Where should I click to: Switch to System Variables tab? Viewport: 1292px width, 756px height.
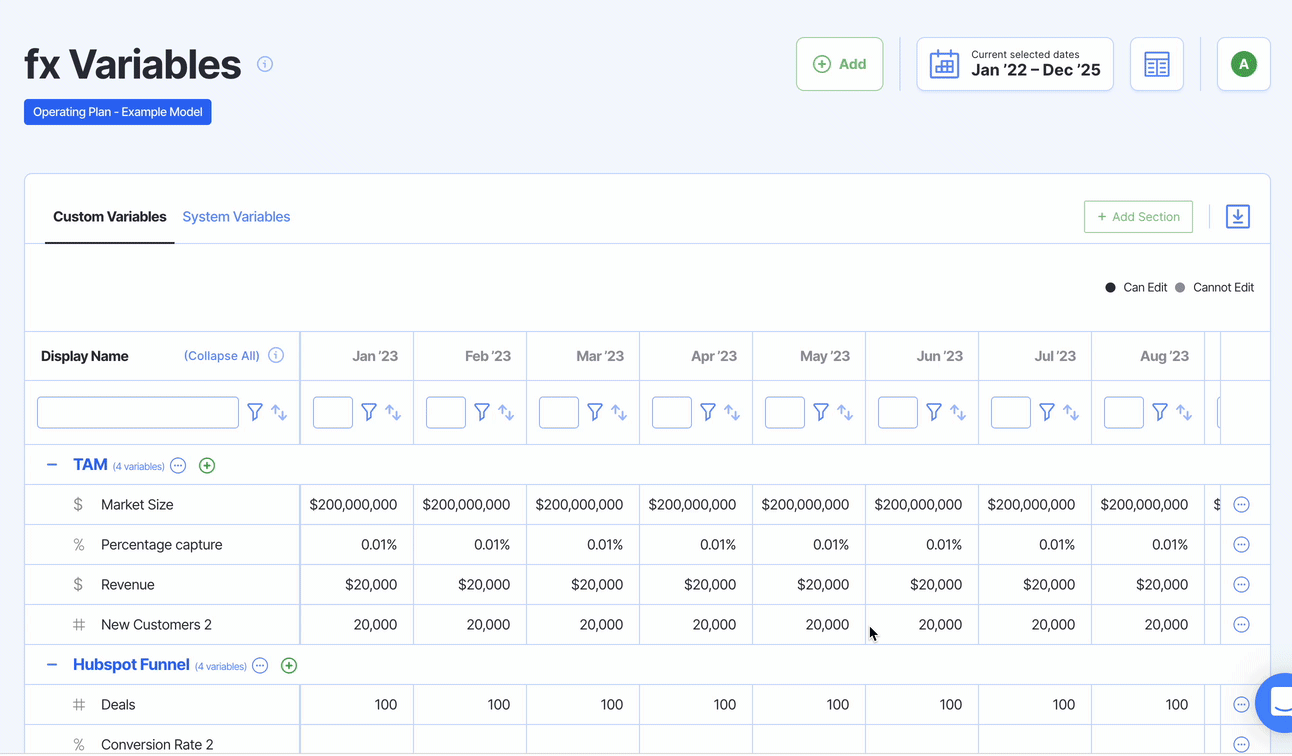[x=236, y=217]
